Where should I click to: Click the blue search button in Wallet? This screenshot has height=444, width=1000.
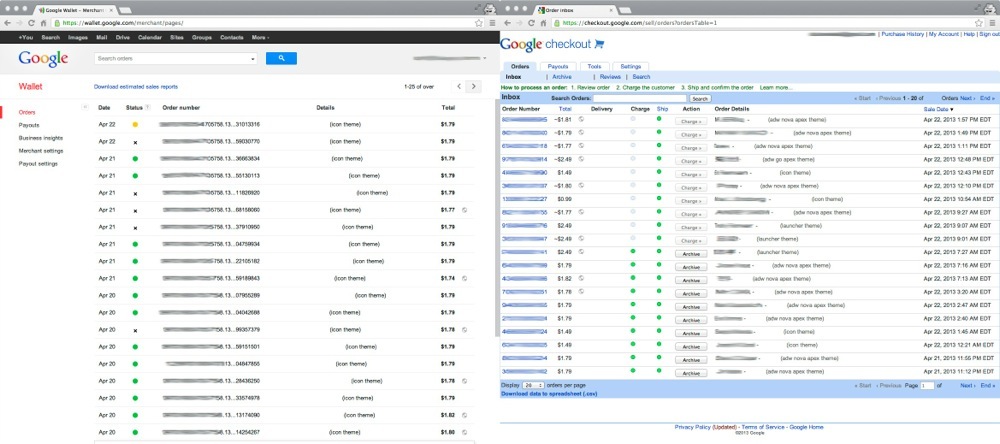[x=281, y=59]
